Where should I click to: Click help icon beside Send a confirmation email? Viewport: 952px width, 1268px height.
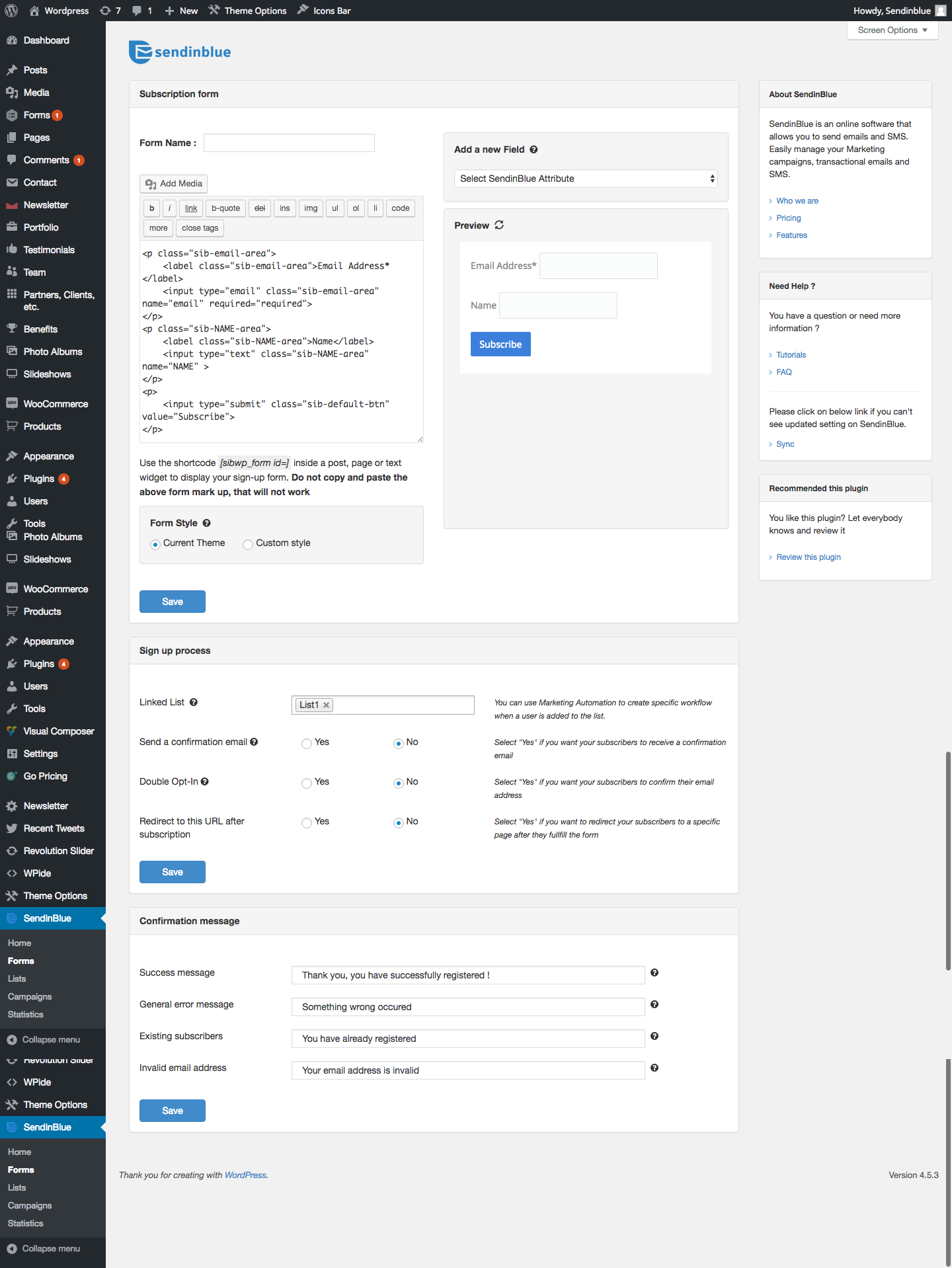[x=254, y=742]
